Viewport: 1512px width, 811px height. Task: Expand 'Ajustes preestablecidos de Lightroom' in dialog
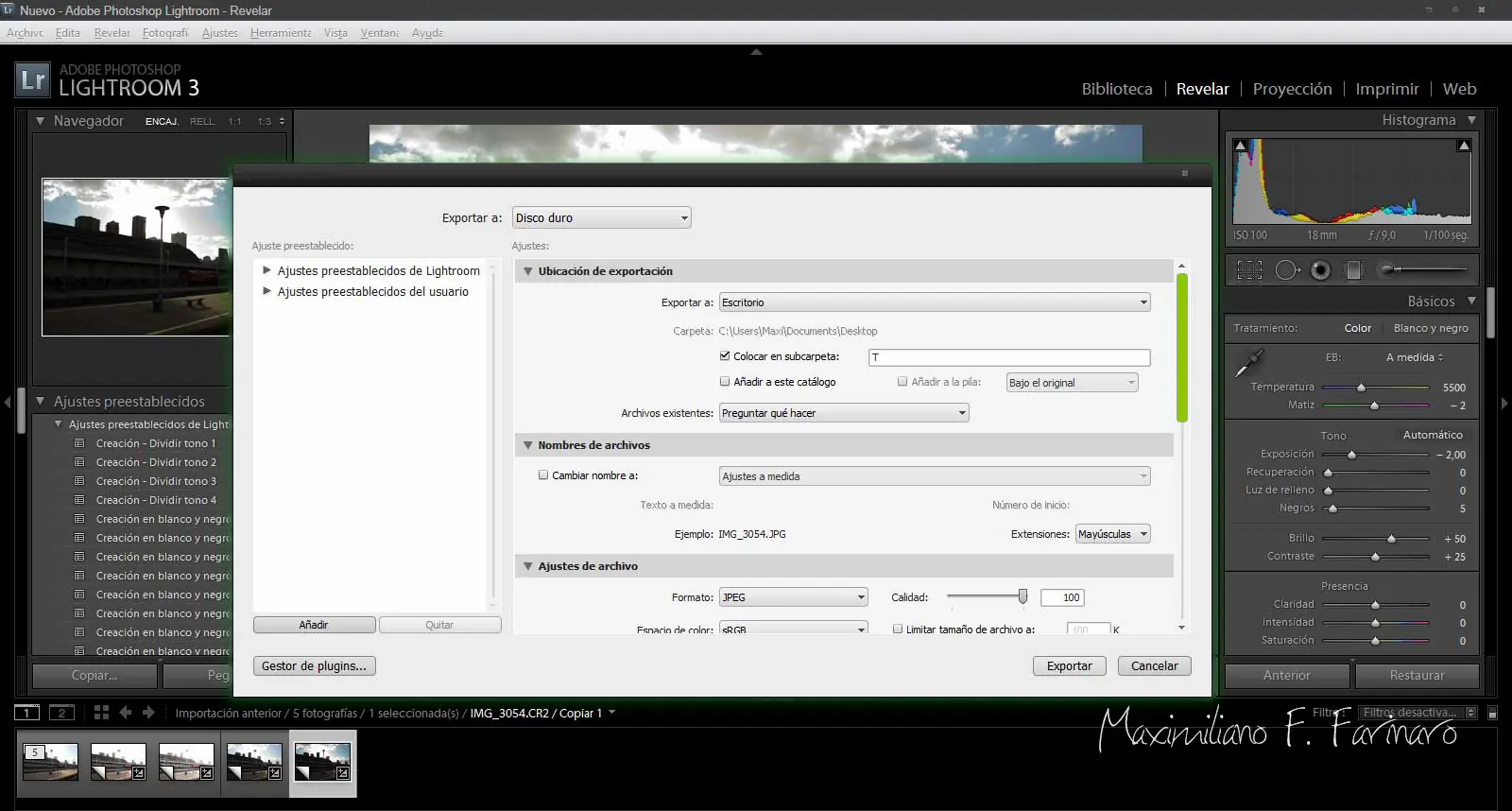click(267, 270)
